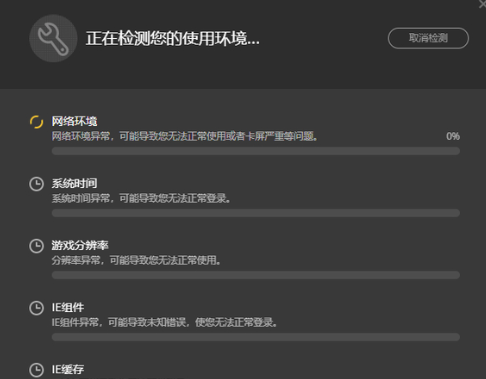Click the clock icon beside 系统时间

36,184
